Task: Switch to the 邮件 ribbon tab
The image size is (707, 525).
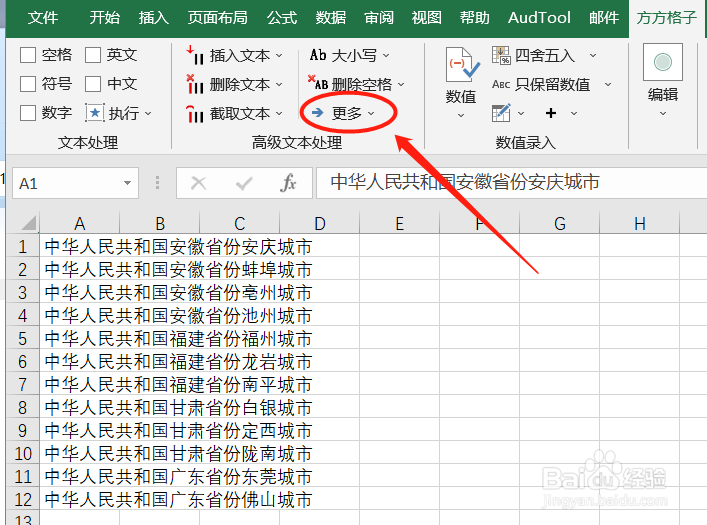Action: click(604, 18)
